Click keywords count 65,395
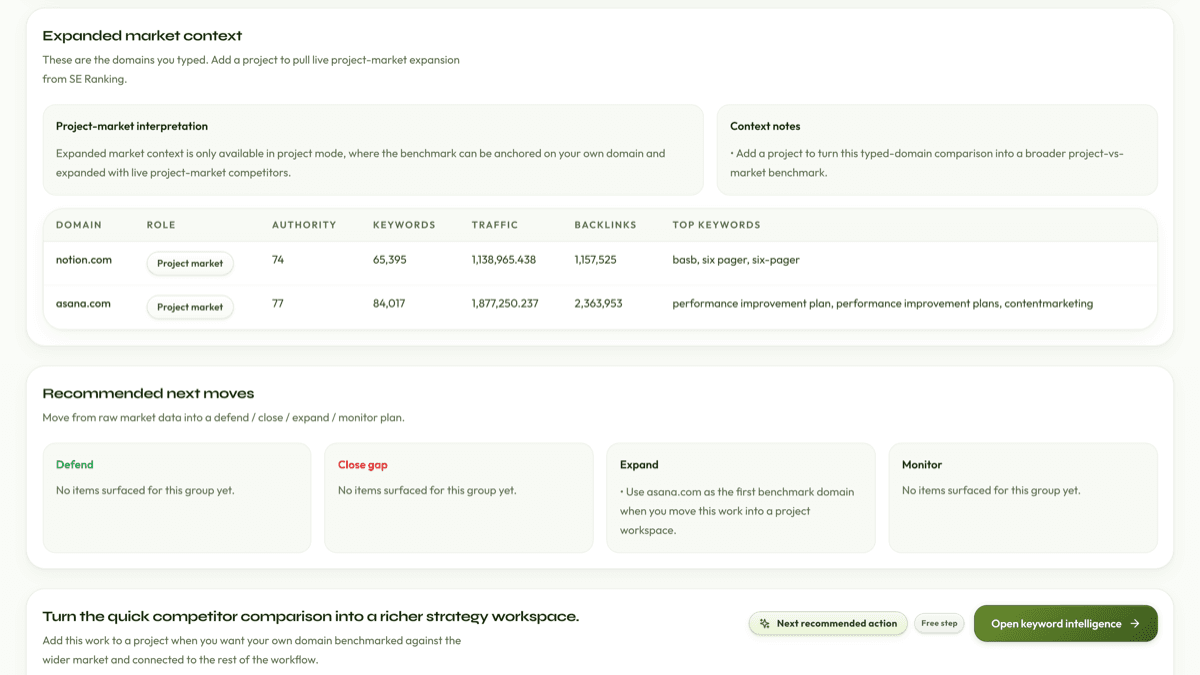Viewport: 1200px width, 675px height. coord(389,260)
